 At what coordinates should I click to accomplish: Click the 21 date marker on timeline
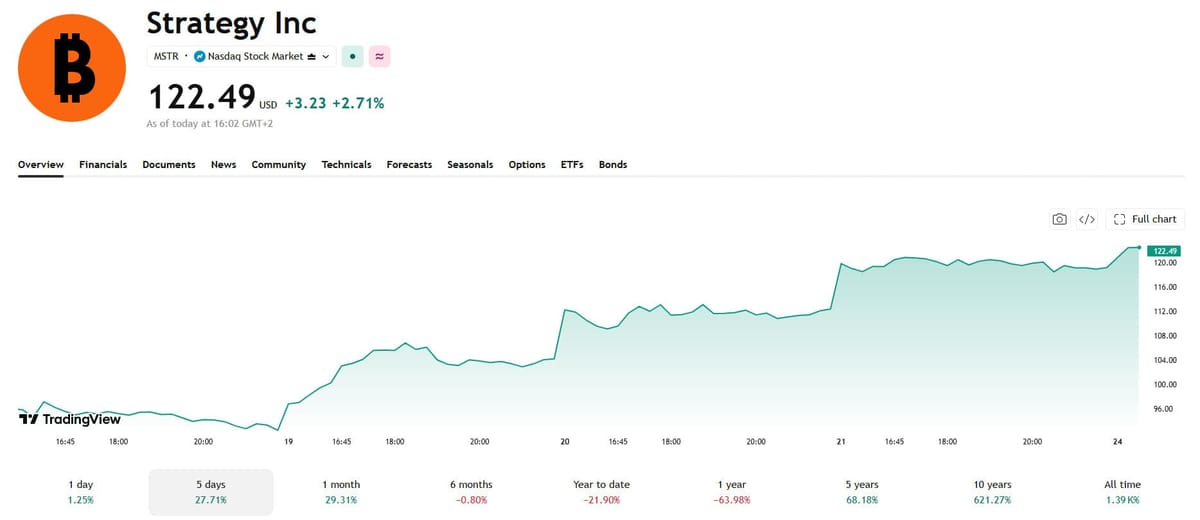[x=841, y=441]
